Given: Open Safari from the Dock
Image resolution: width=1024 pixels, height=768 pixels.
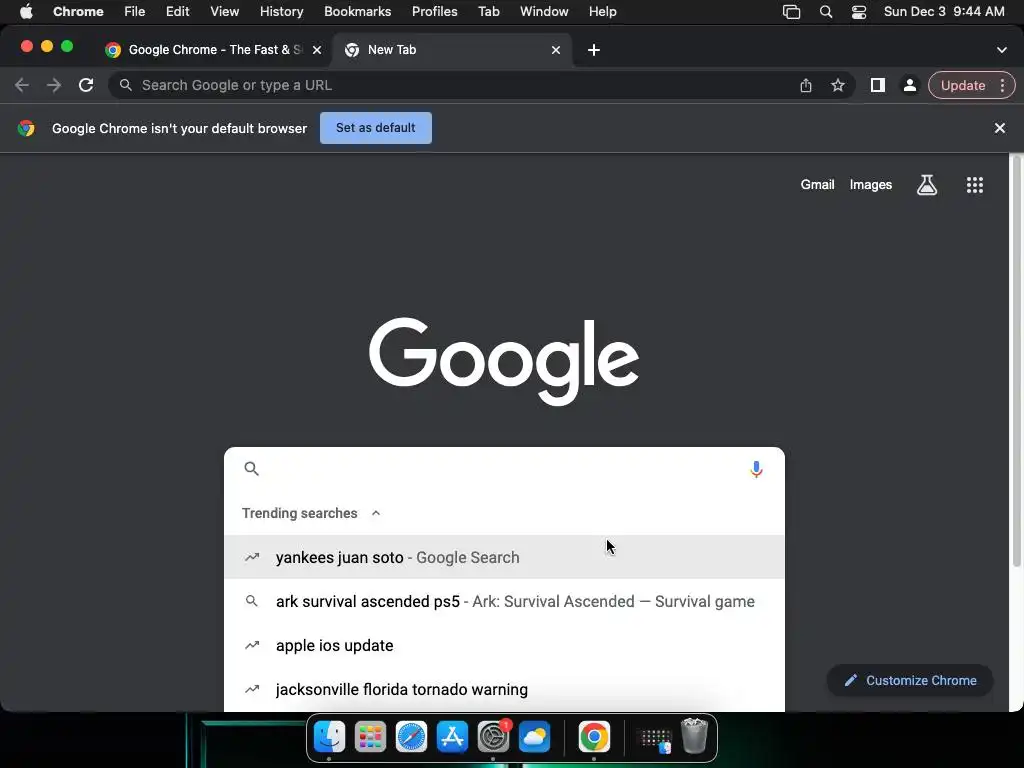Looking at the screenshot, I should 411,737.
